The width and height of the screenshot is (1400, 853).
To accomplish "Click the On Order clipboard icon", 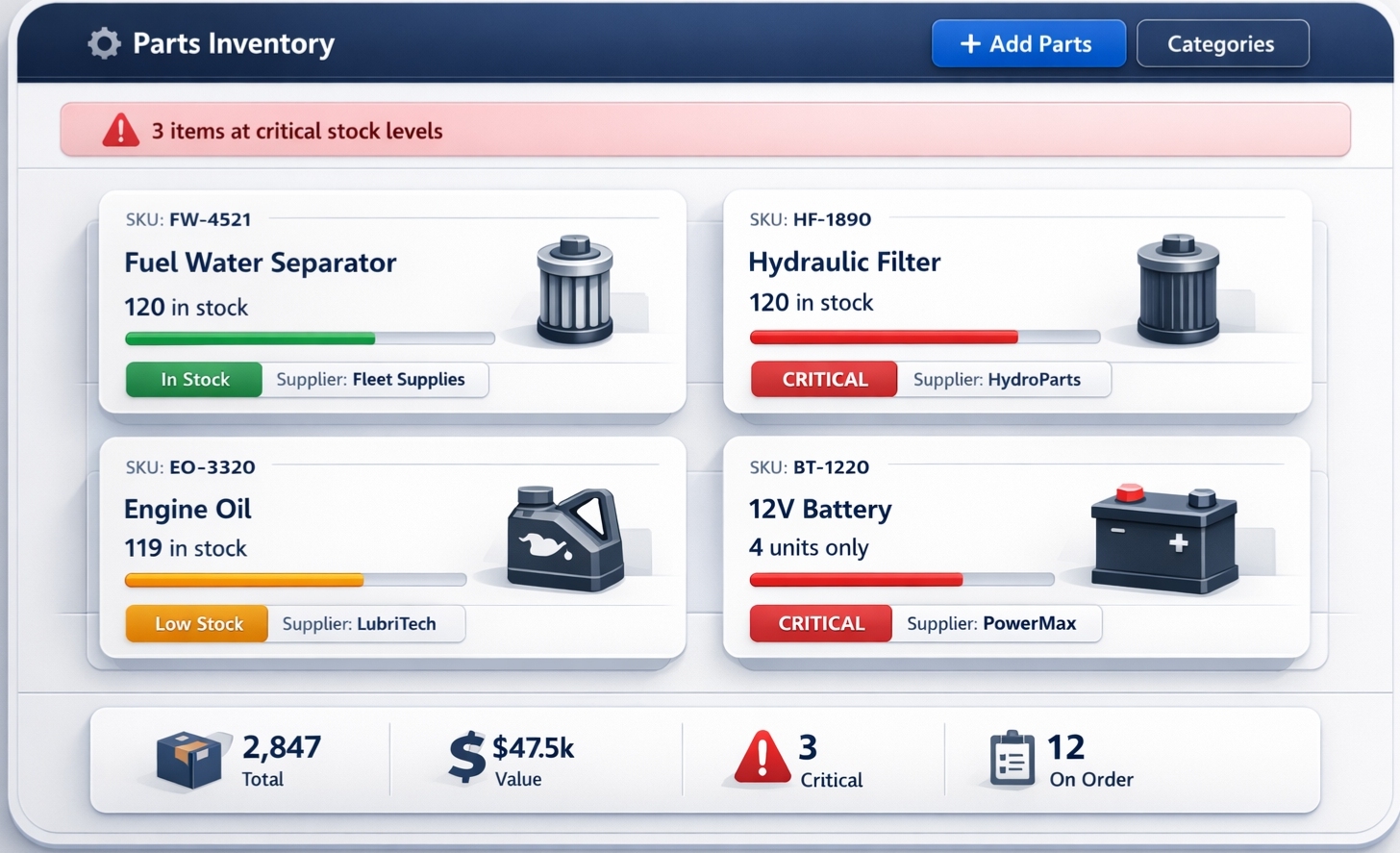I will pyautogui.click(x=1010, y=758).
